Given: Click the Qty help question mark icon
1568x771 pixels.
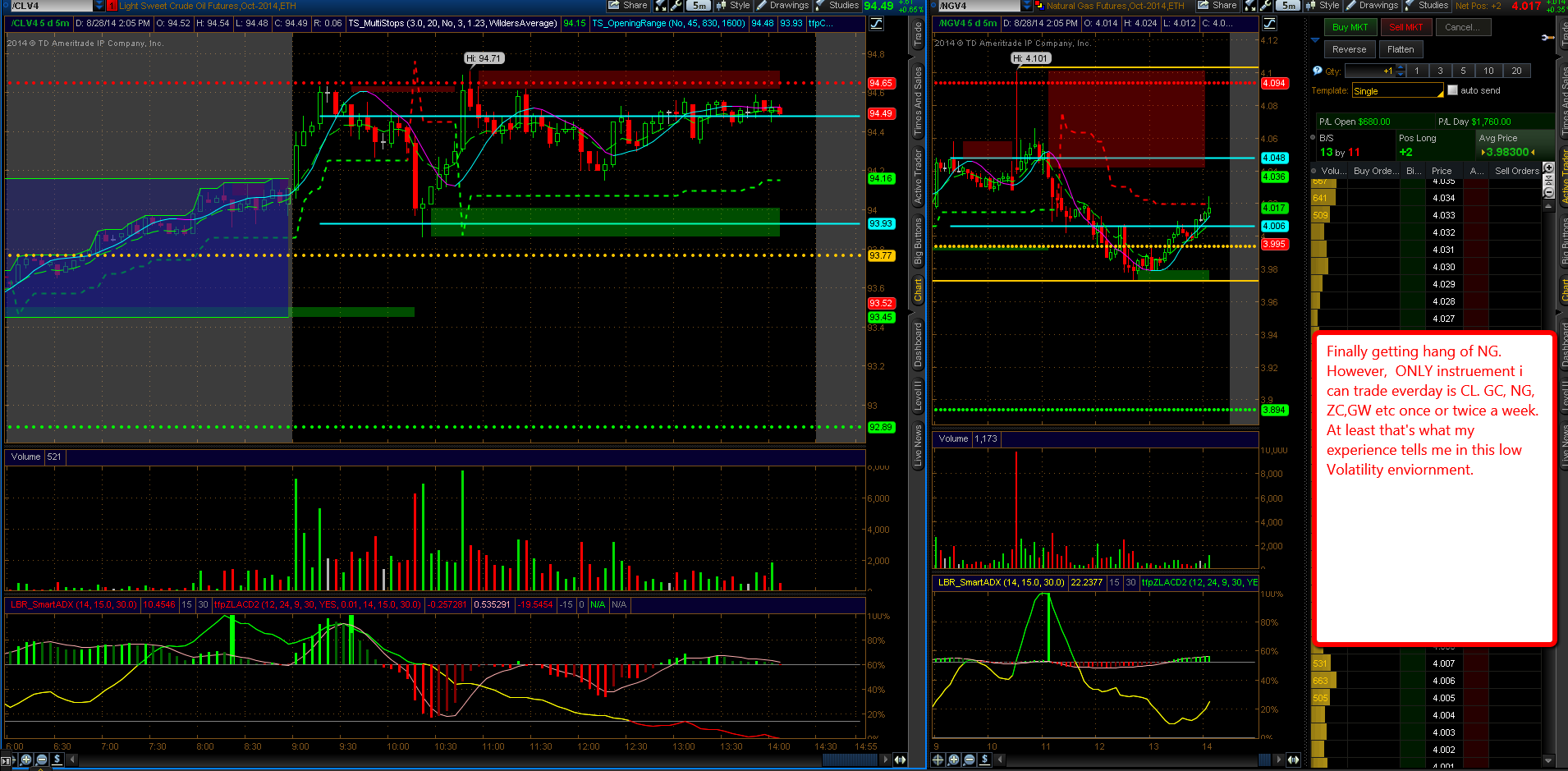Looking at the screenshot, I should 1318,71.
